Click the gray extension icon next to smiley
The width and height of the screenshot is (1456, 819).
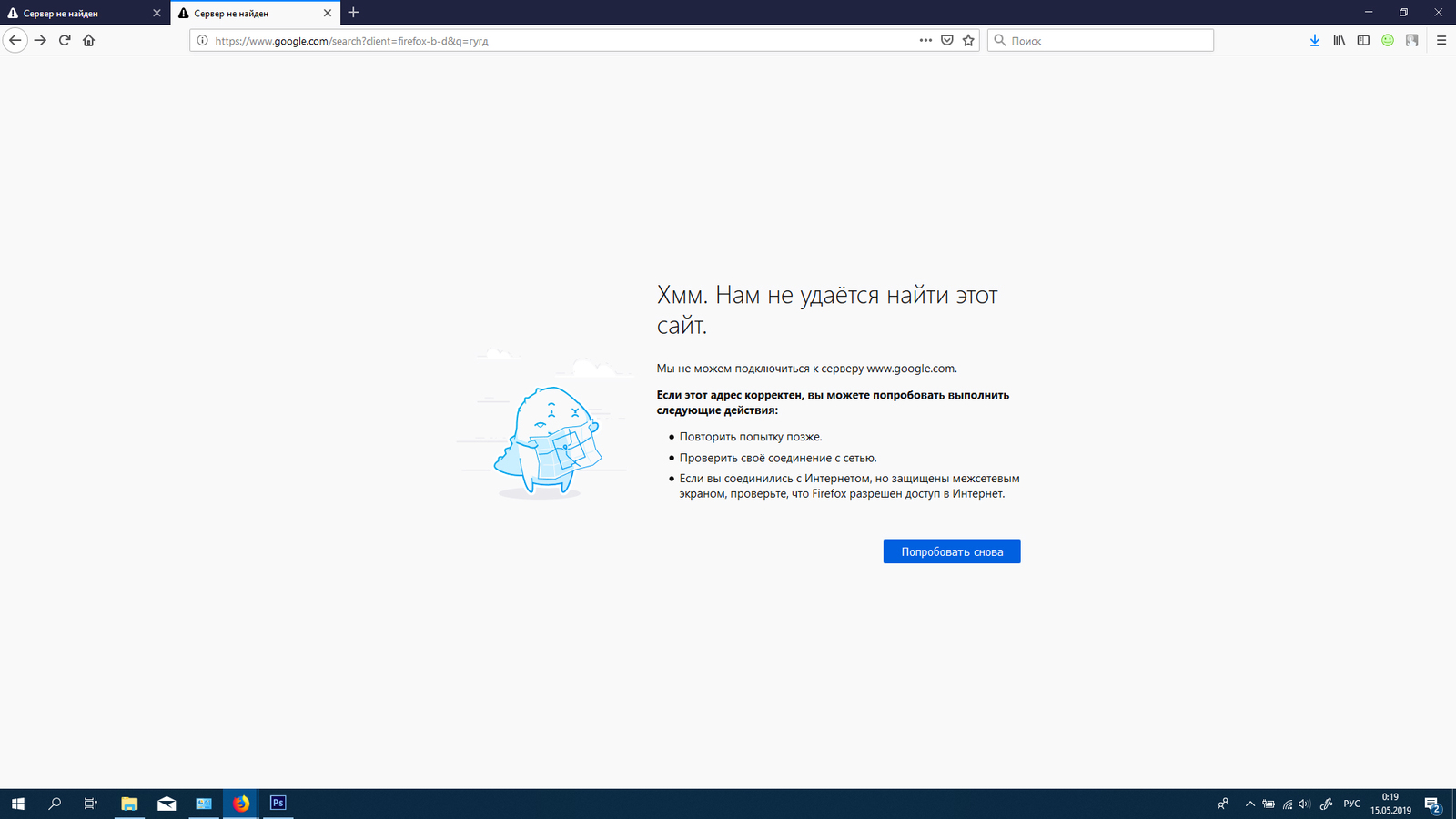point(1412,40)
